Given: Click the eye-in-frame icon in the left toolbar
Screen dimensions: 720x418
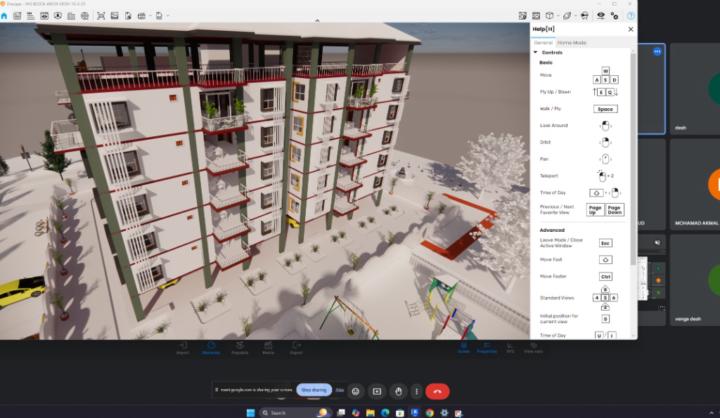Looking at the screenshot, I should 44,16.
